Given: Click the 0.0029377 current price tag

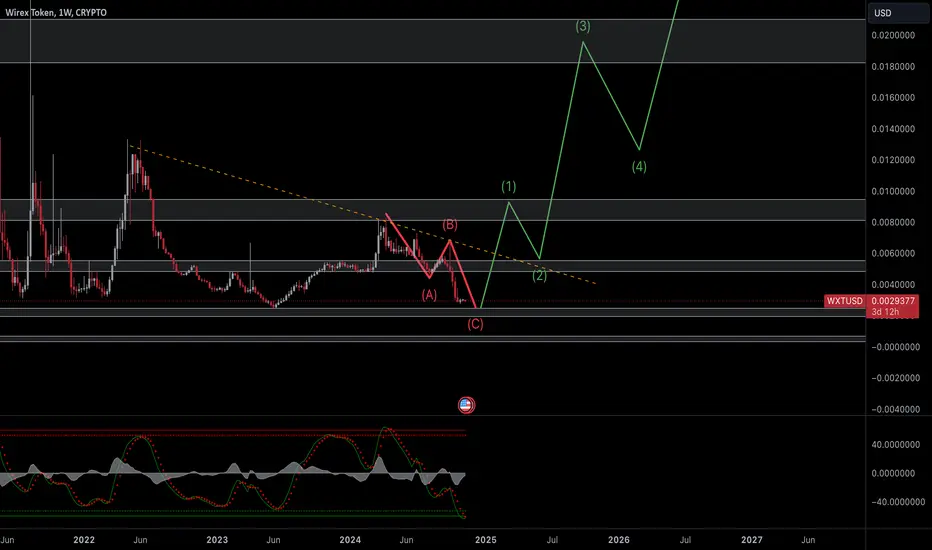Looking at the screenshot, I should point(893,301).
